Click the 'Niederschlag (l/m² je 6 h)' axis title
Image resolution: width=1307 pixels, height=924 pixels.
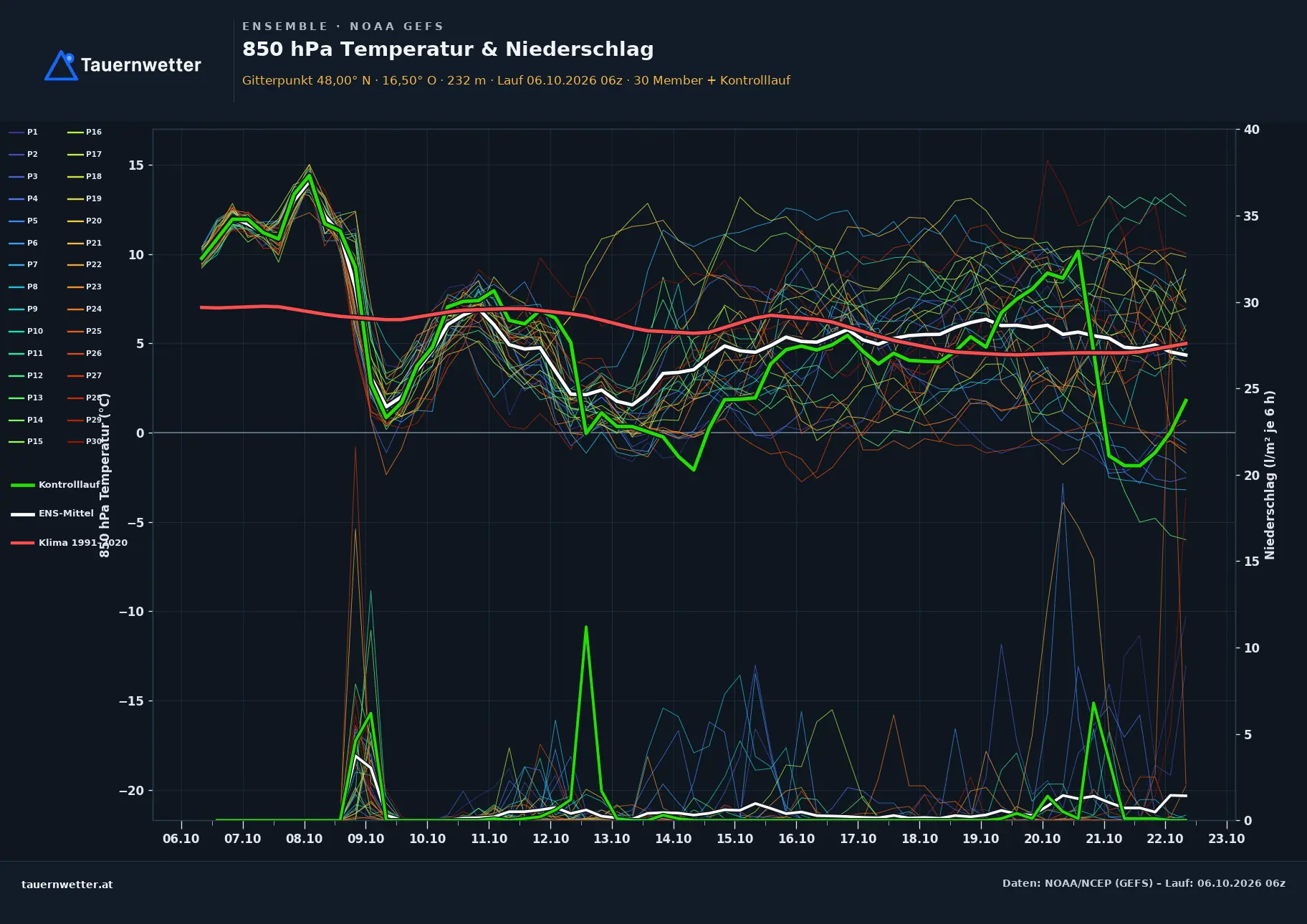[1270, 475]
